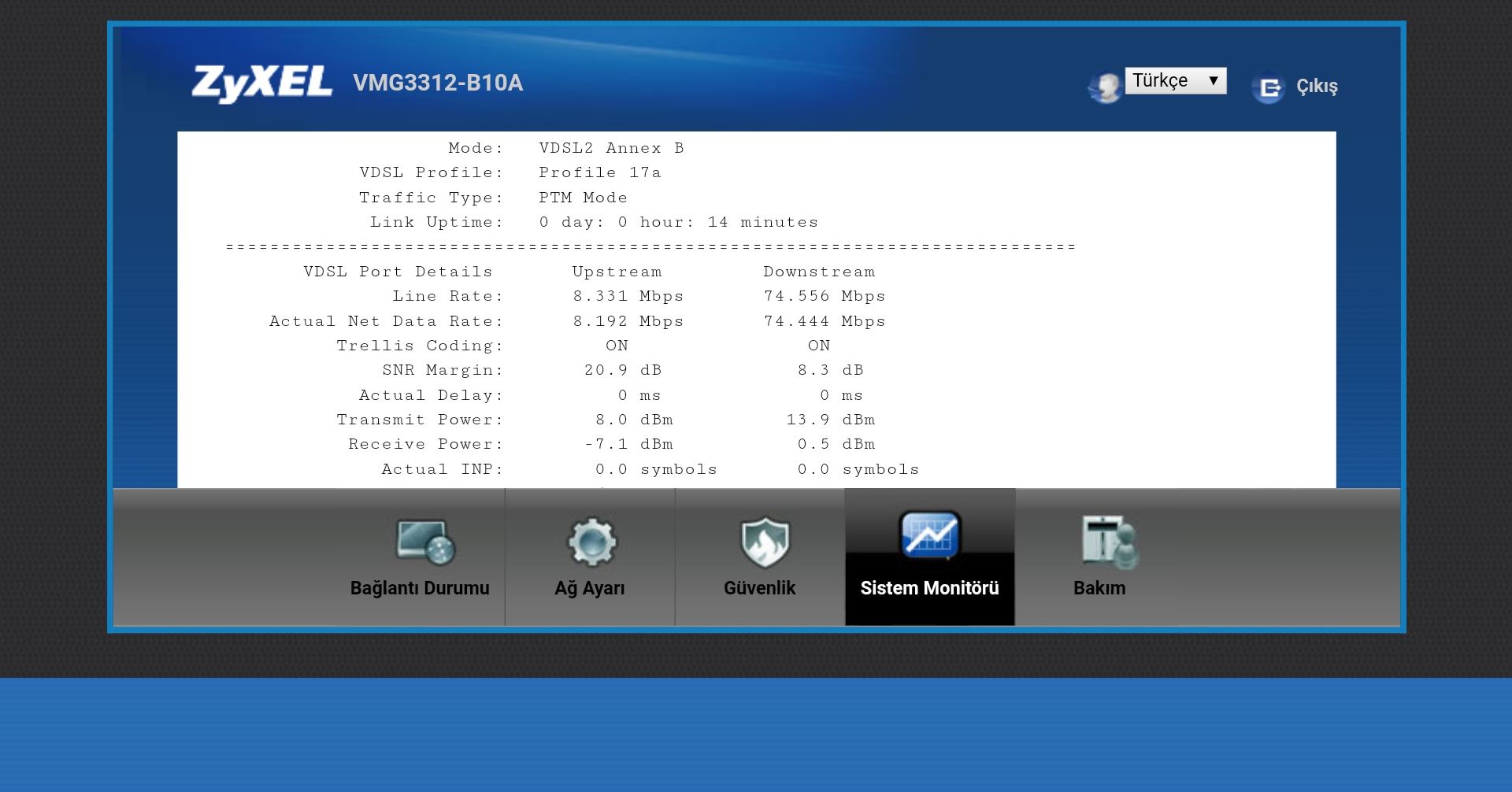1512x792 pixels.
Task: Click the '74.556 Mbps' downstream line rate
Action: pos(825,296)
